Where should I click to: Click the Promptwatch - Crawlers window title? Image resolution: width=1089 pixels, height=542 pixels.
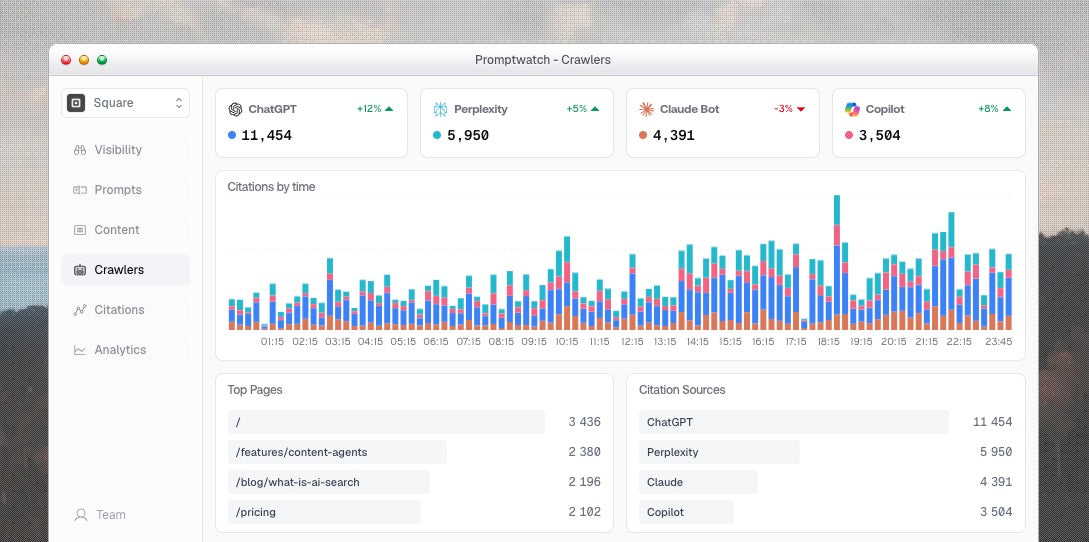point(543,60)
